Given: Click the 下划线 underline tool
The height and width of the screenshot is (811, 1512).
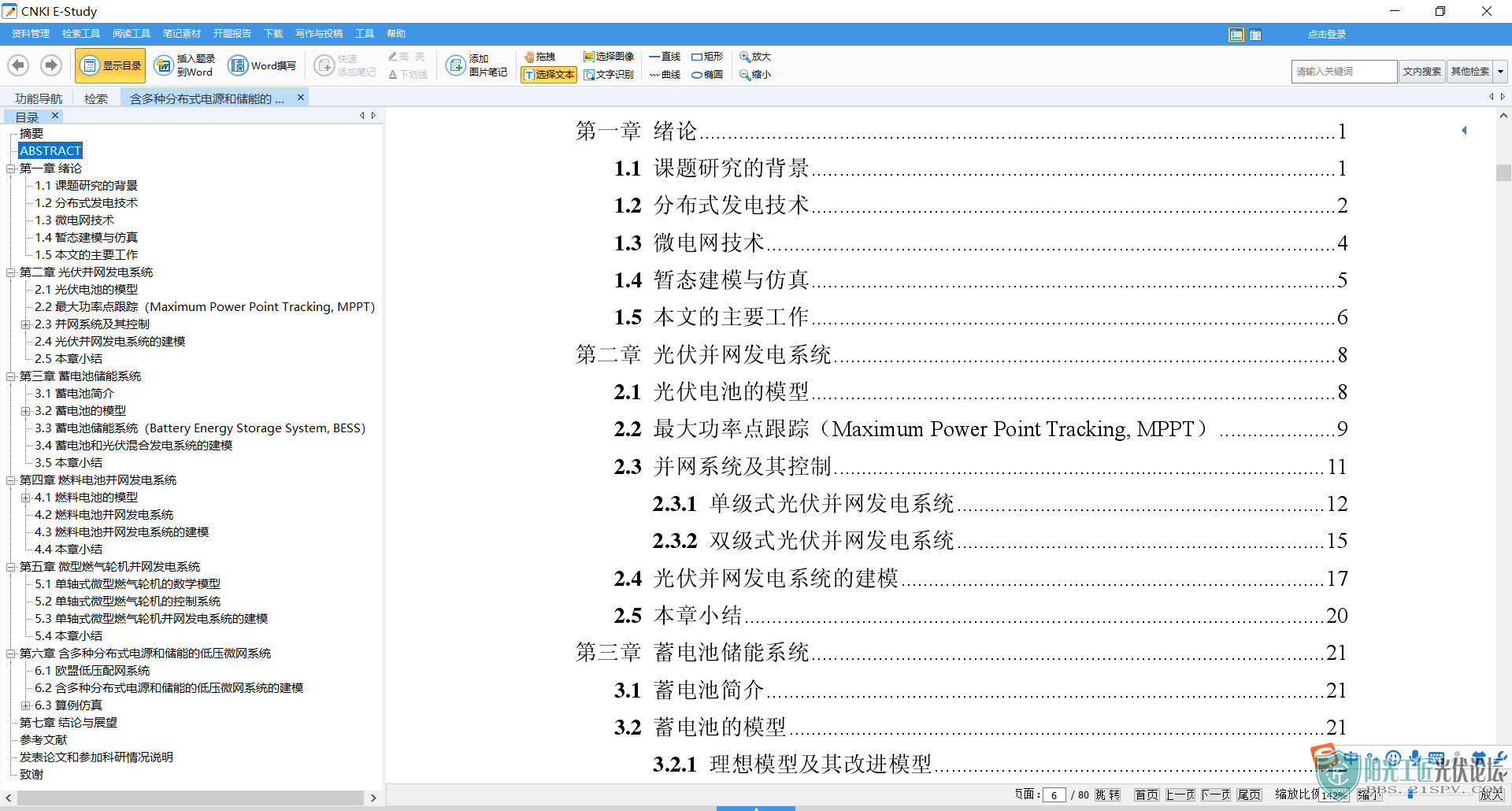Looking at the screenshot, I should 408,75.
